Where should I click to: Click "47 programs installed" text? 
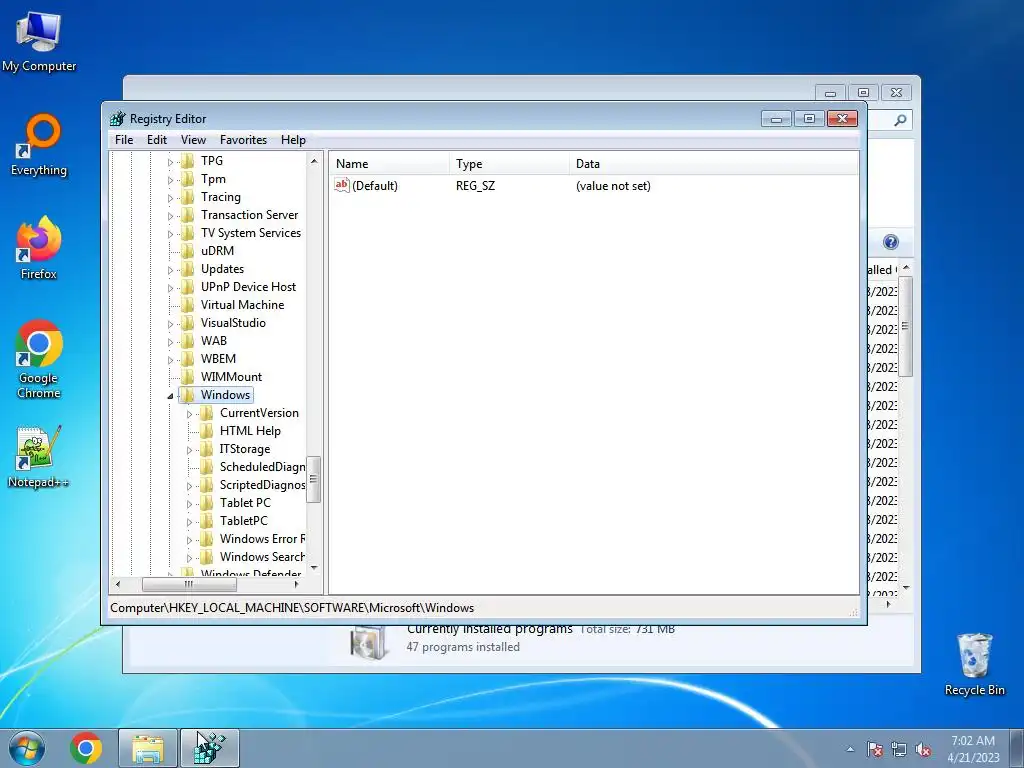(x=463, y=647)
